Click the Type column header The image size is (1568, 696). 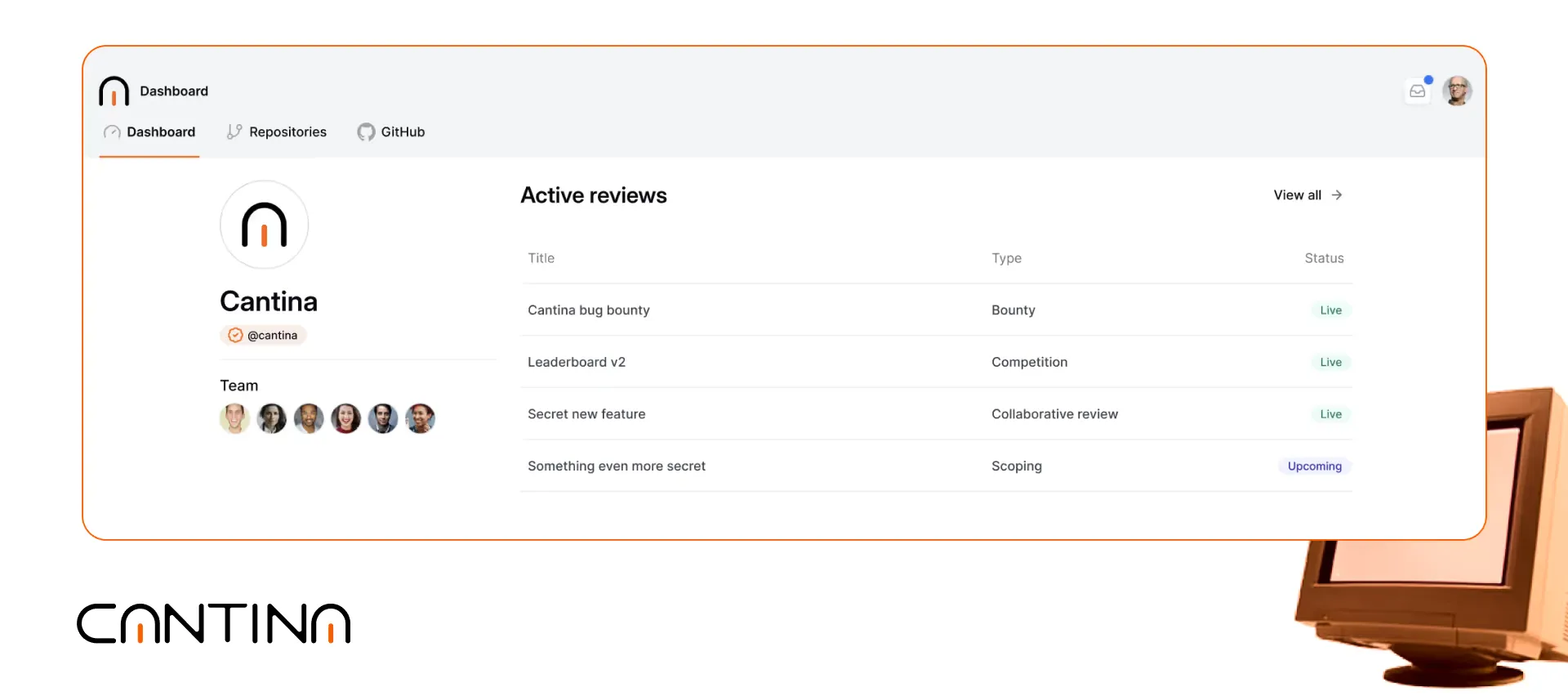(1006, 258)
